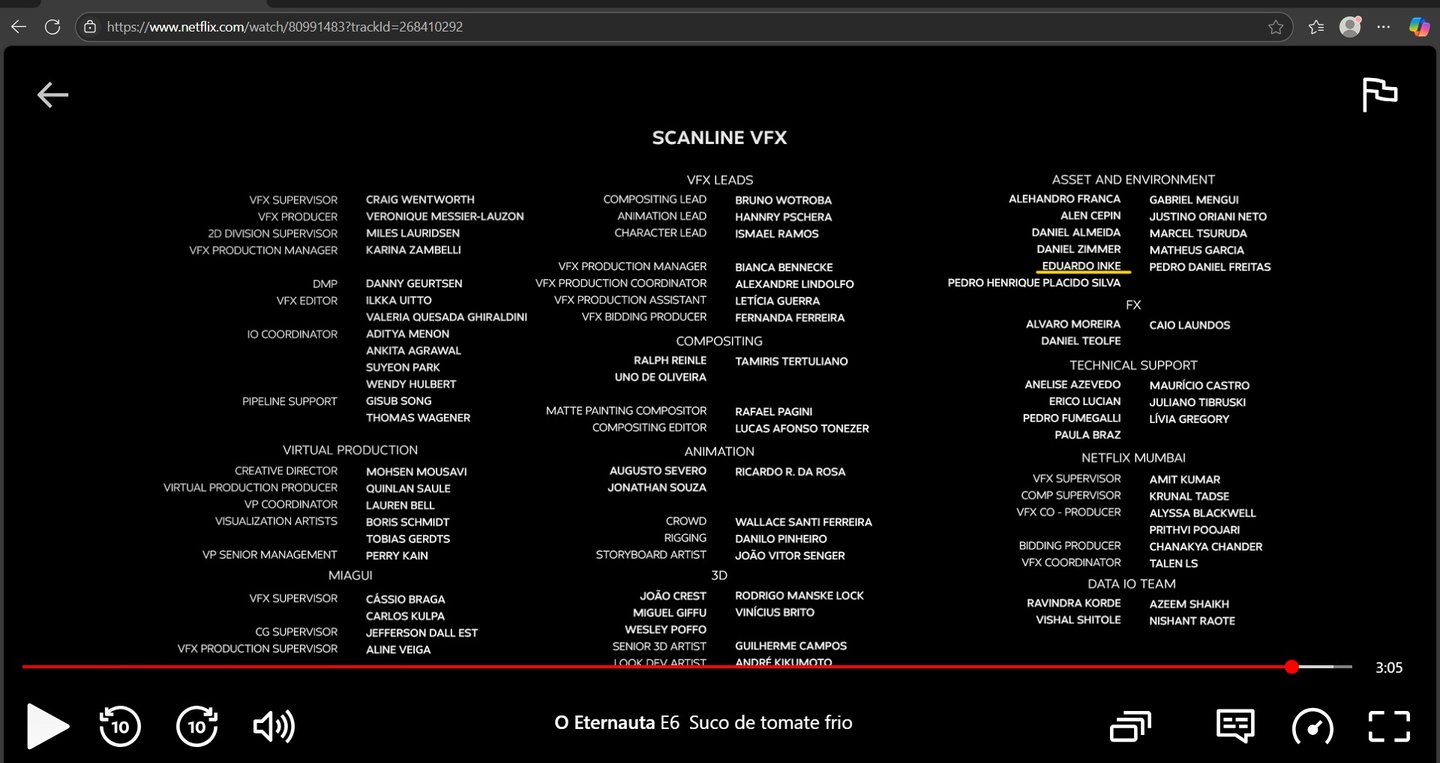Click the name Mohsen Mousavi

click(x=416, y=472)
